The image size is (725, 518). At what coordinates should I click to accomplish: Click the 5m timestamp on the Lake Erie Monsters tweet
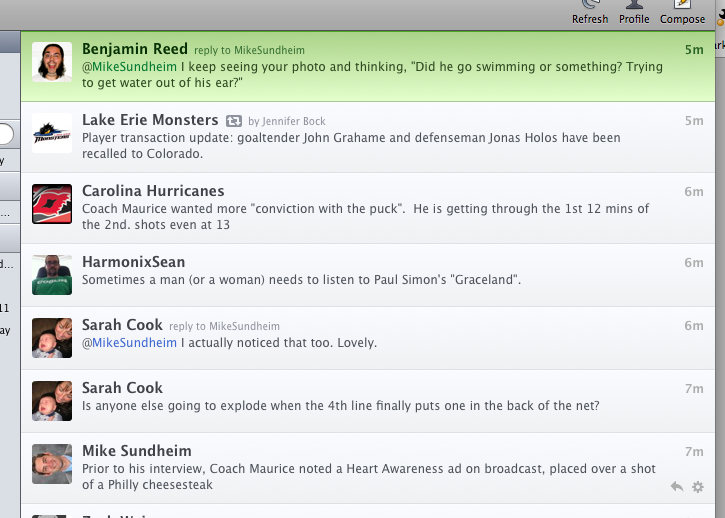(x=694, y=121)
